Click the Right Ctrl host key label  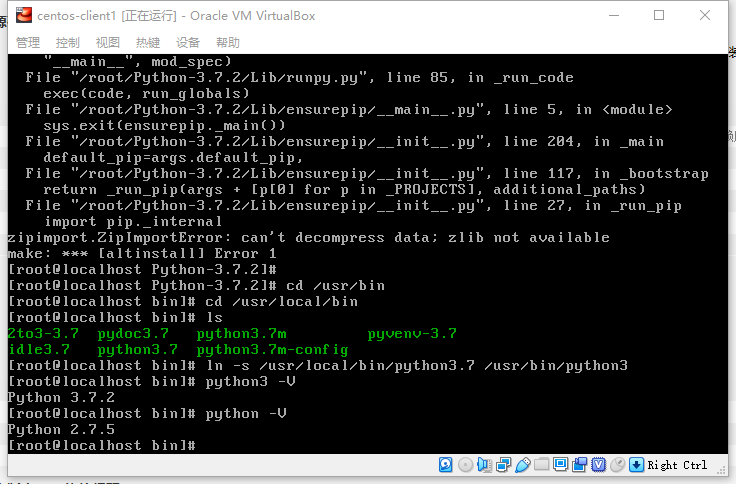[x=677, y=465]
